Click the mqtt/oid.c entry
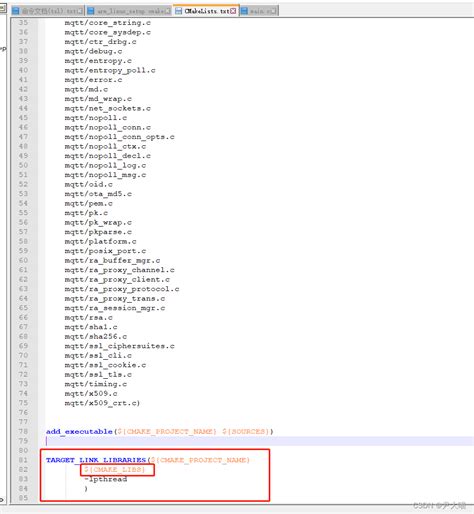Viewport: 474px width, 514px height. [x=88, y=184]
